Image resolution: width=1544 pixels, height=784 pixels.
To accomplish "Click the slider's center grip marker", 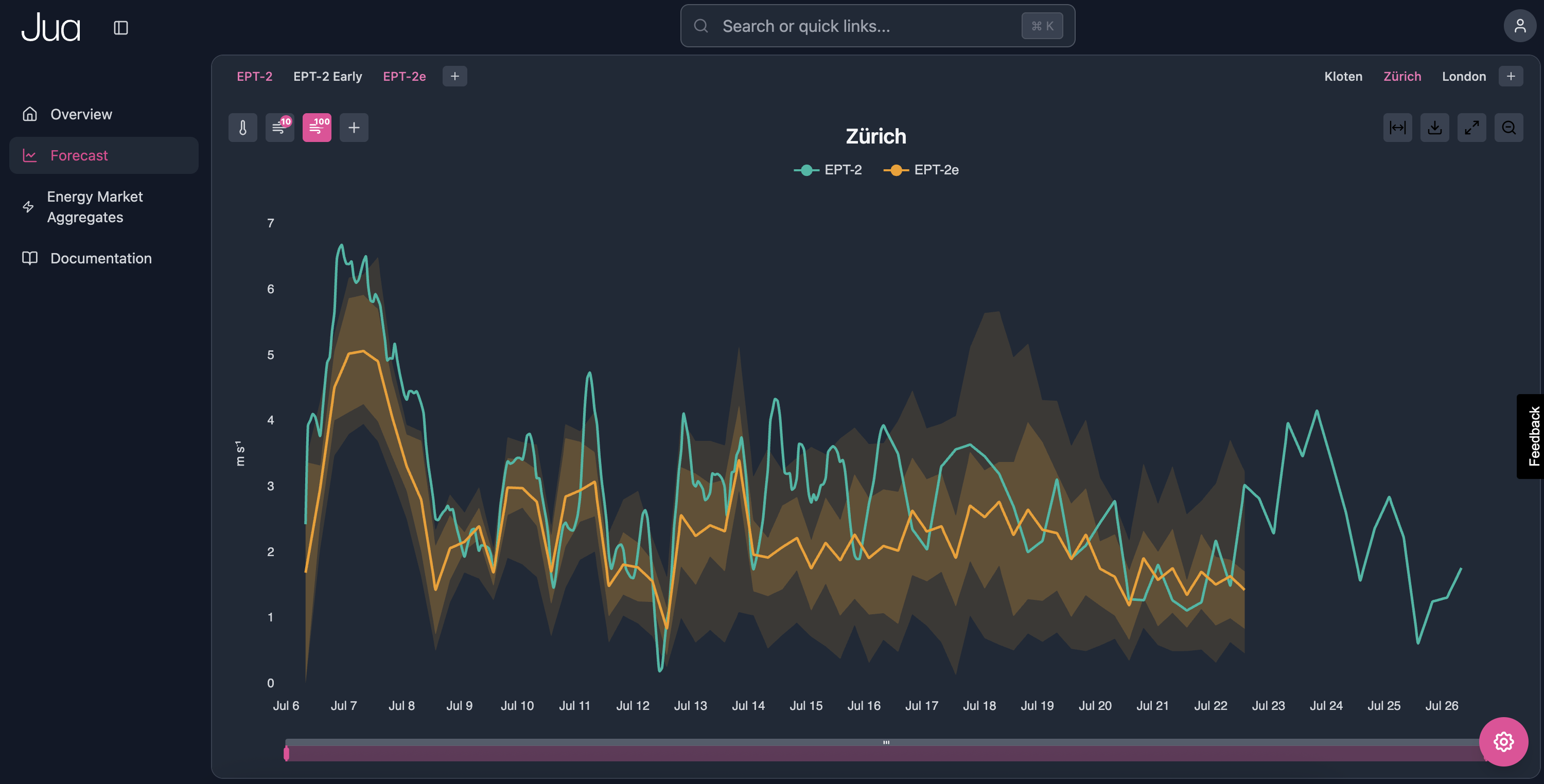I will coord(886,742).
